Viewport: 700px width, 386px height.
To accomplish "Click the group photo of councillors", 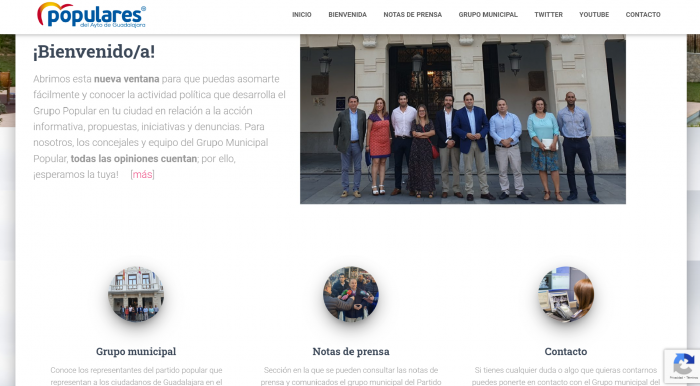I will (463, 119).
